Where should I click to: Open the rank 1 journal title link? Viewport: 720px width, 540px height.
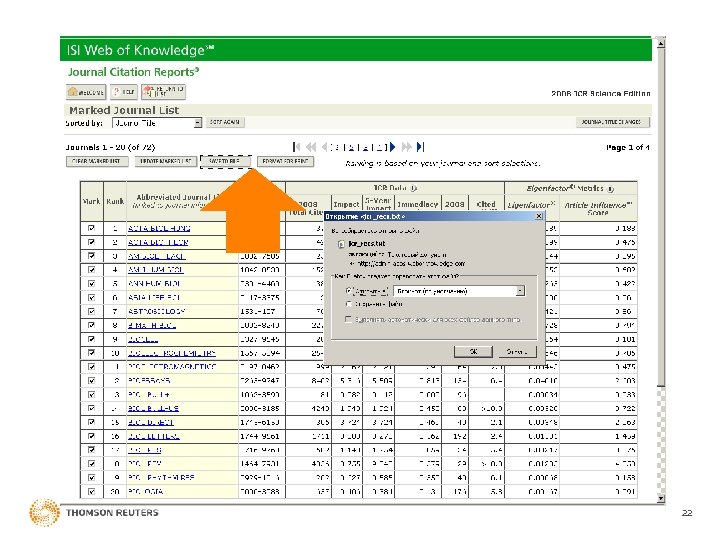pos(159,228)
